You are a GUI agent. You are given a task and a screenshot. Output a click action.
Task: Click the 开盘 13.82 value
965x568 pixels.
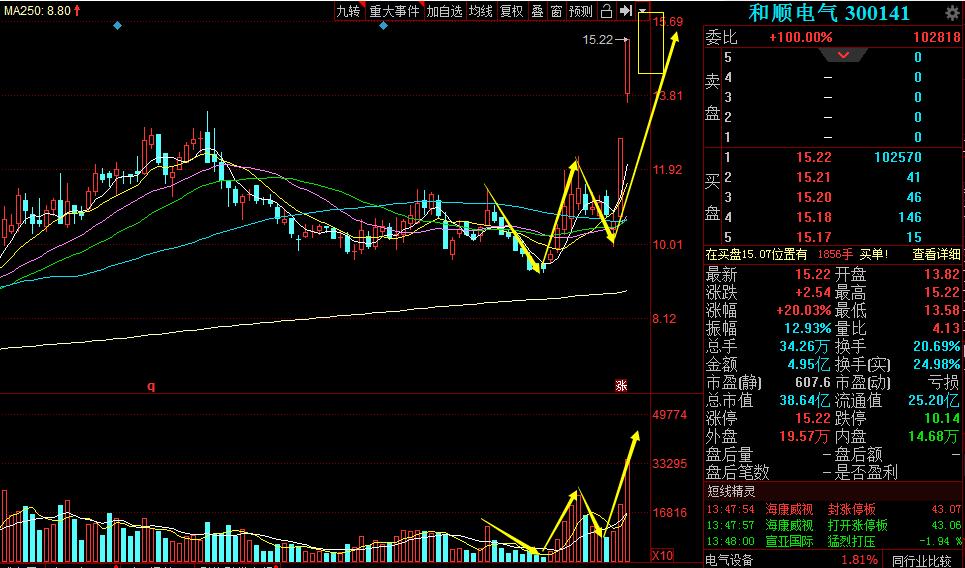[942, 274]
